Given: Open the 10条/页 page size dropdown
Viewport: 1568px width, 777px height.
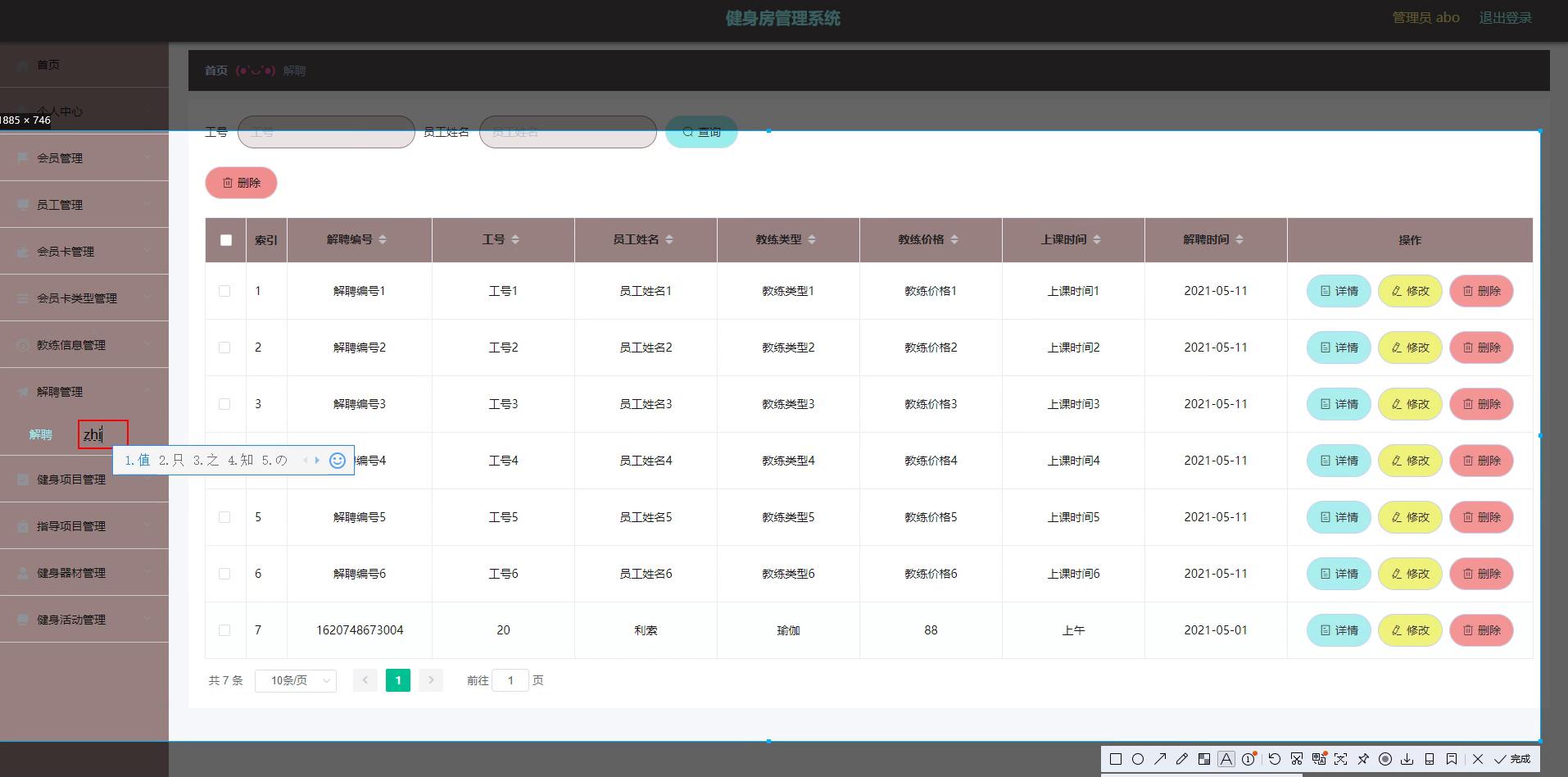Looking at the screenshot, I should (x=296, y=681).
